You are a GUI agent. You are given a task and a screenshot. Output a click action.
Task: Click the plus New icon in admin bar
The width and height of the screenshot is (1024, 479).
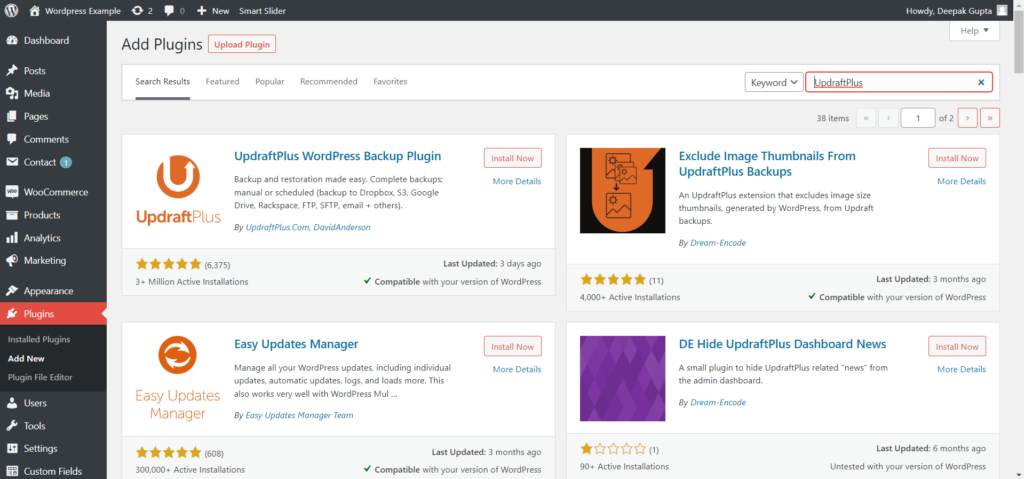click(x=202, y=10)
